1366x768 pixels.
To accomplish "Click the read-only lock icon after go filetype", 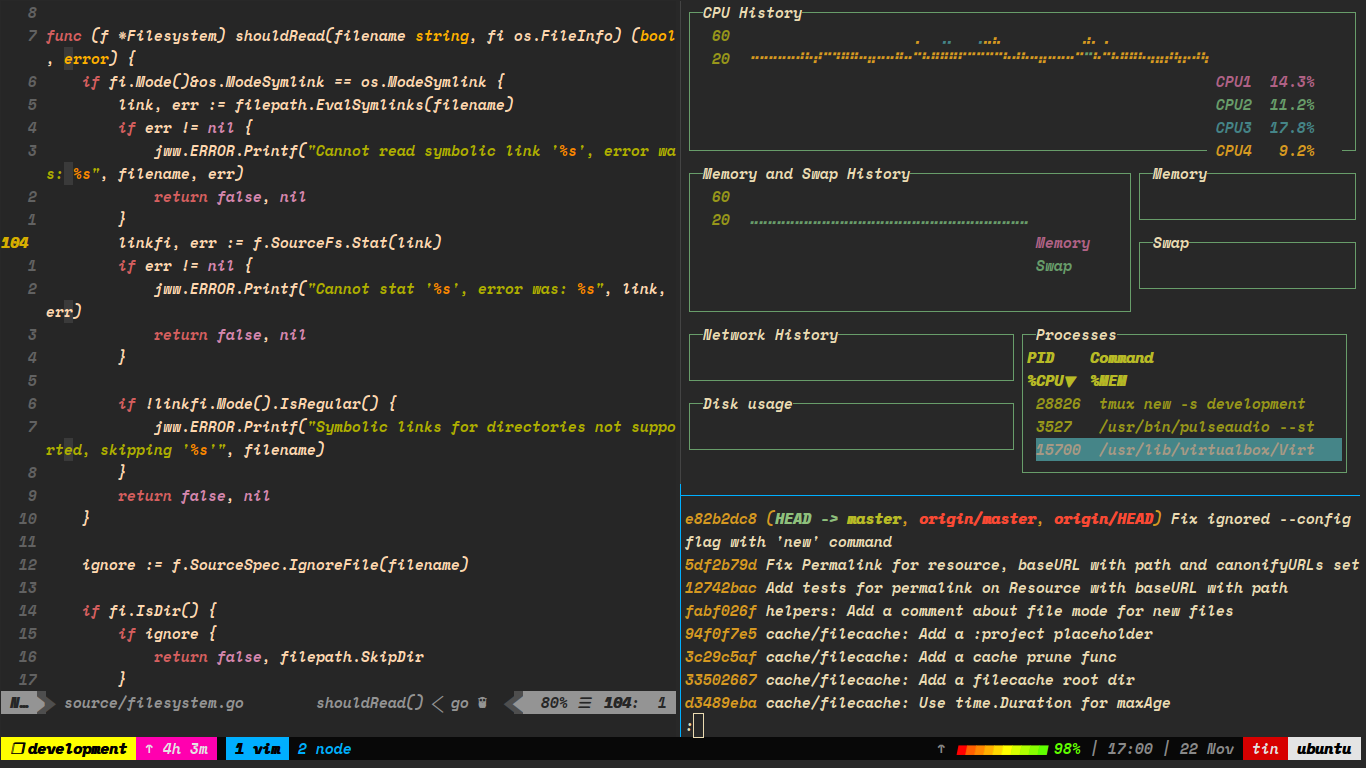I will tap(483, 703).
